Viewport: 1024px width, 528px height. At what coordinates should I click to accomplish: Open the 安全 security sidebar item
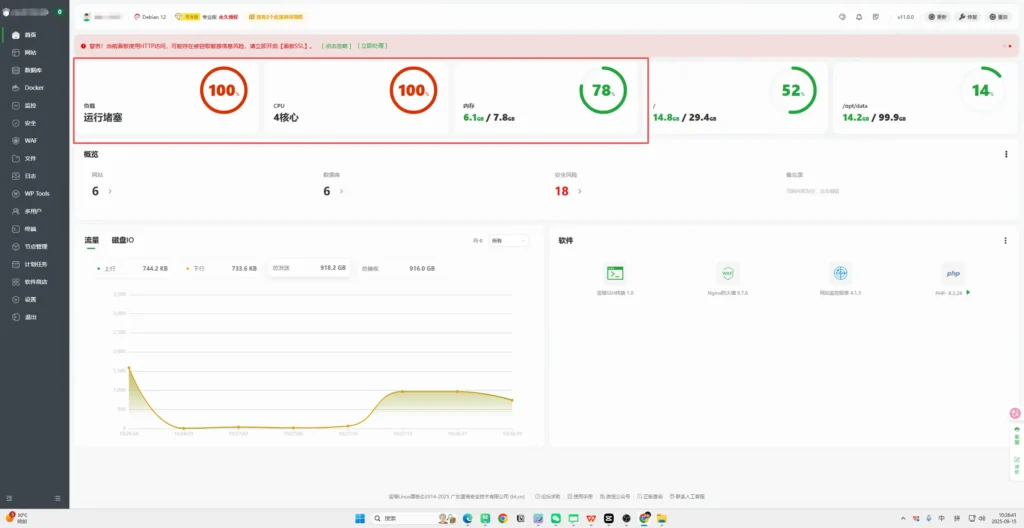[x=34, y=123]
